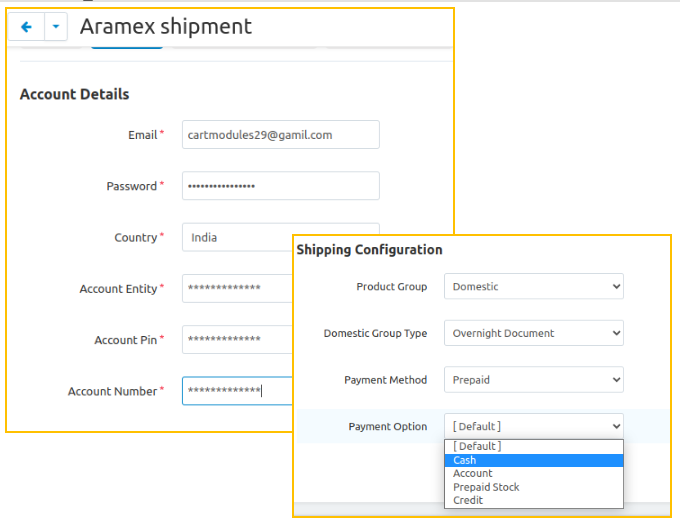
Task: Choose Credit payment option
Action: click(534, 500)
